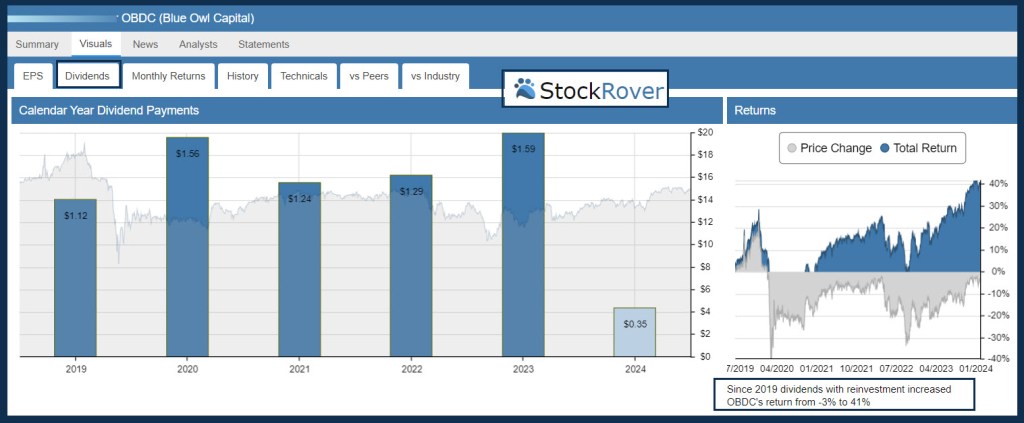Click the 2019 dividend bar showing $1.12
This screenshot has width=1024, height=423.
pos(75,277)
